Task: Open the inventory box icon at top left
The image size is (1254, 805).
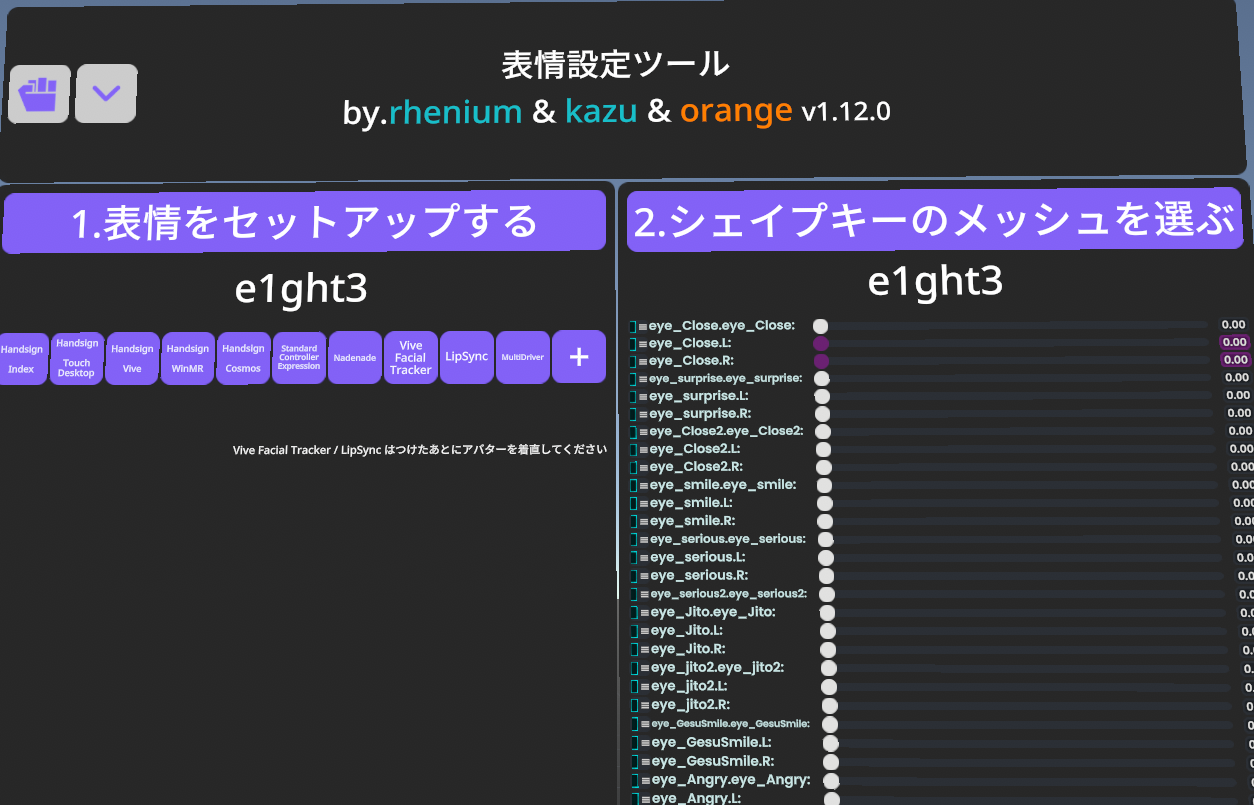Action: click(39, 94)
